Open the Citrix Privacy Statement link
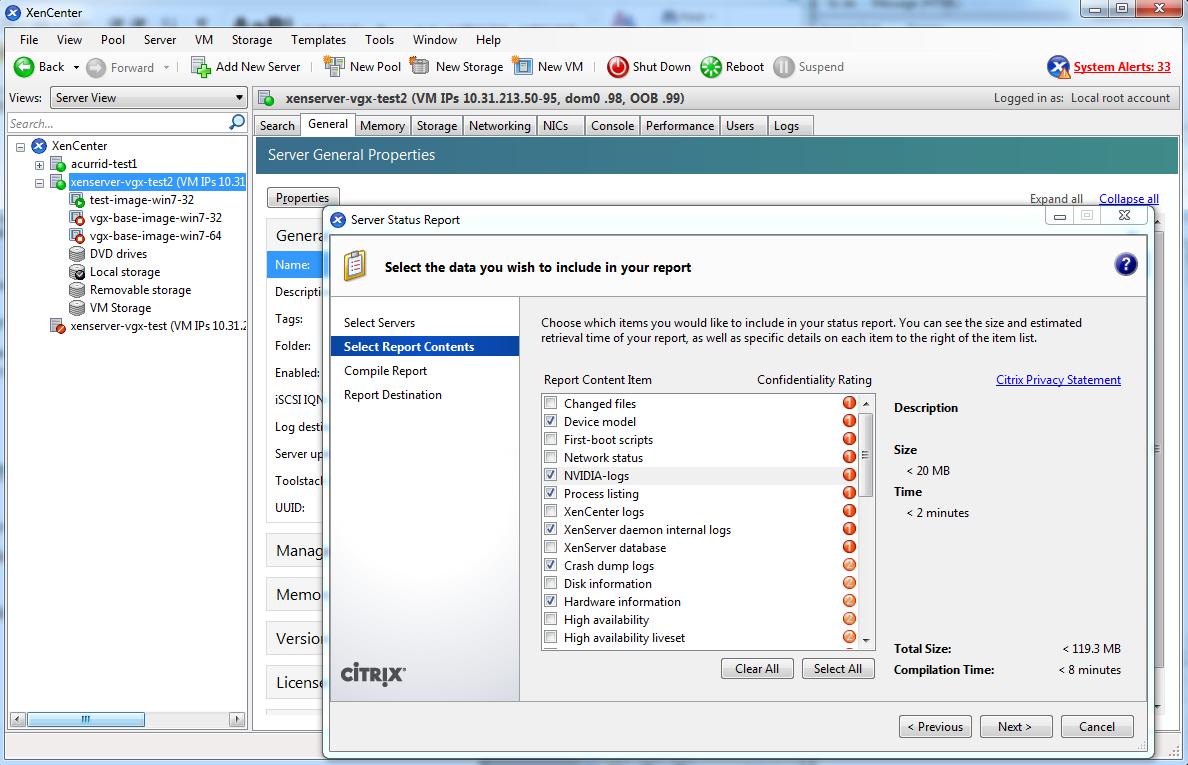 (x=1058, y=379)
